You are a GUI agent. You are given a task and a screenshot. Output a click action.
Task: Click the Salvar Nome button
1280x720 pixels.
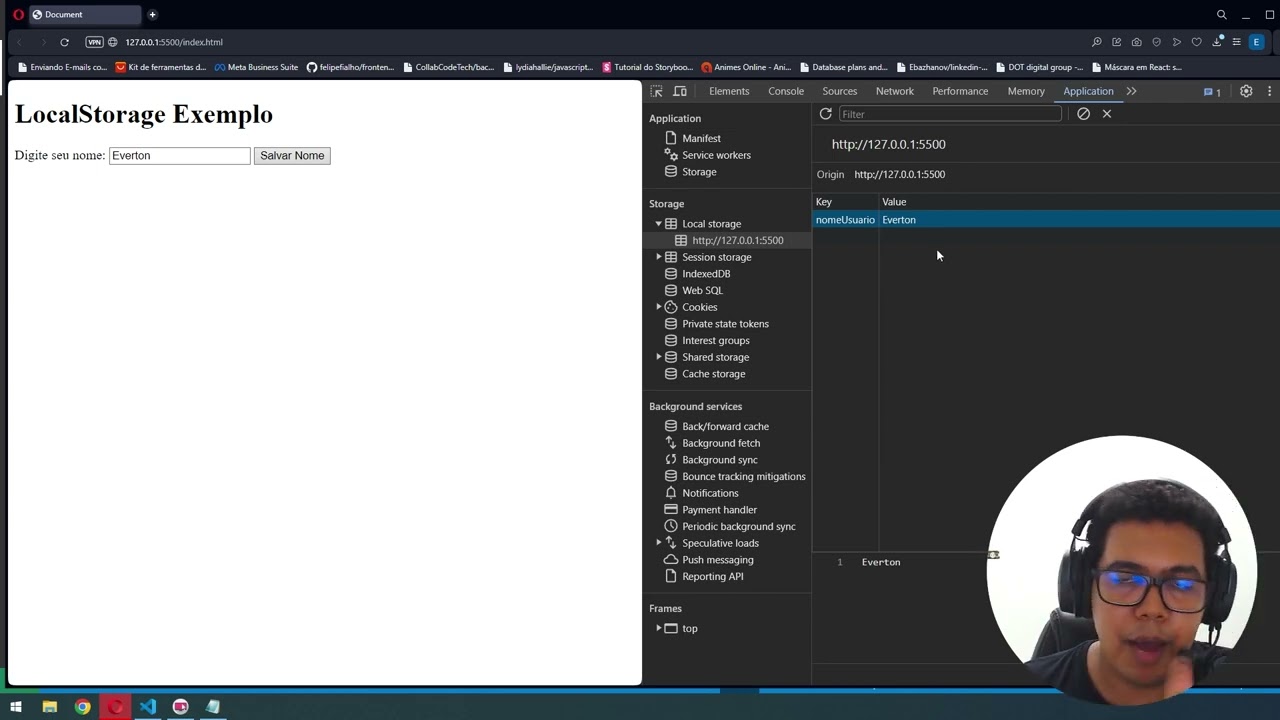click(x=292, y=156)
